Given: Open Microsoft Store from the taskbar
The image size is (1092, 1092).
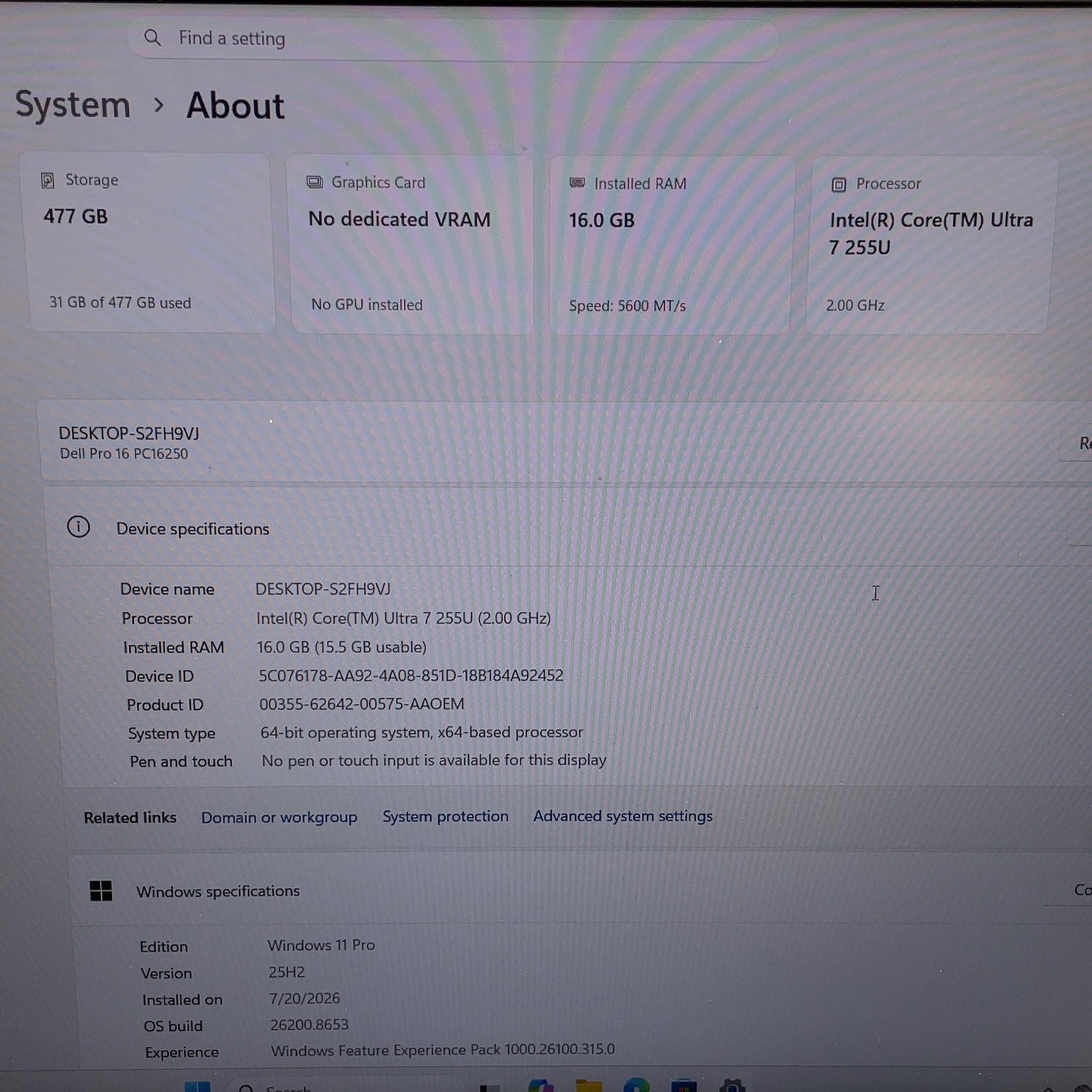Looking at the screenshot, I should point(684,1085).
